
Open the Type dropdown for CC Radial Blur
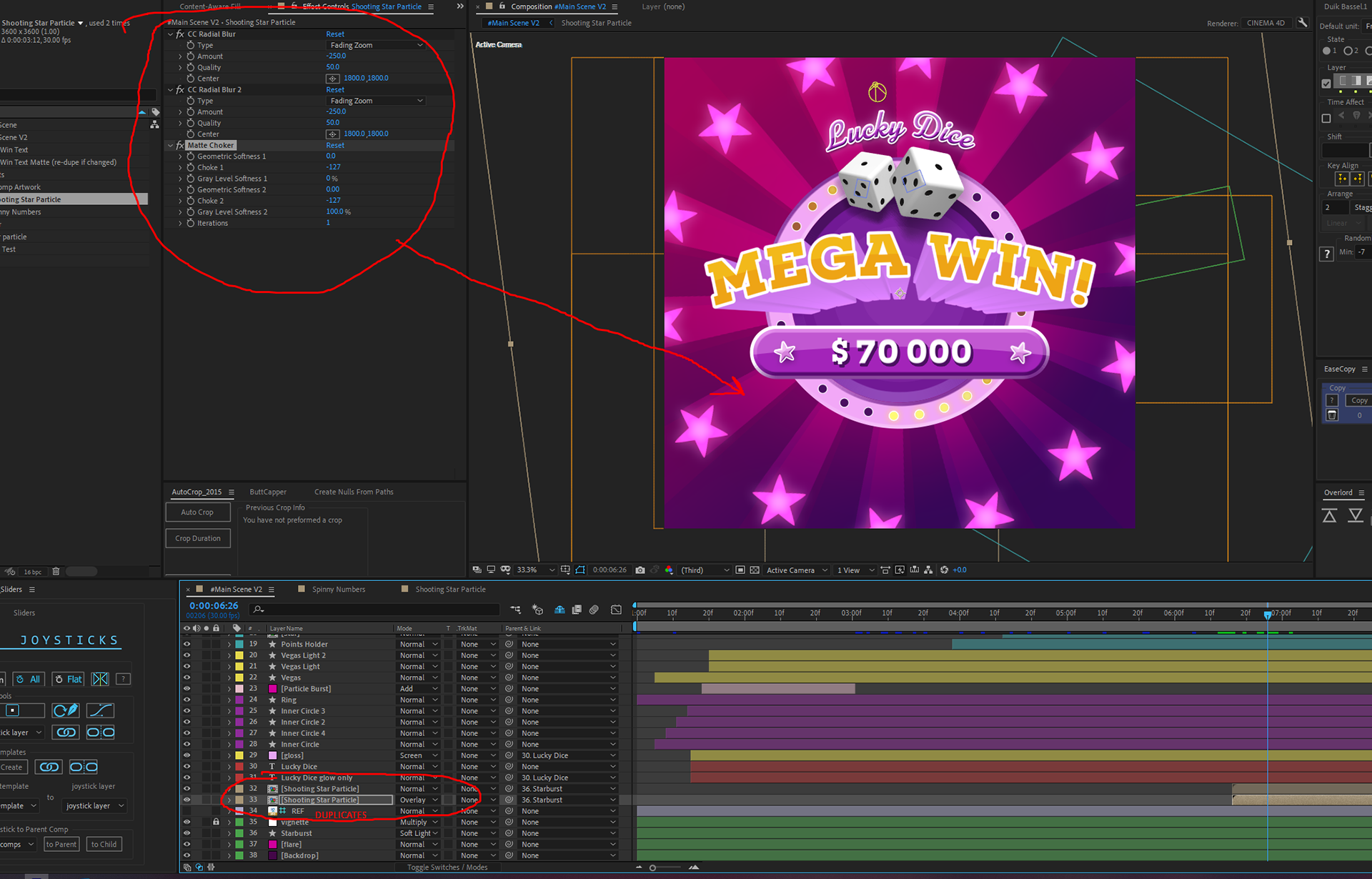376,45
